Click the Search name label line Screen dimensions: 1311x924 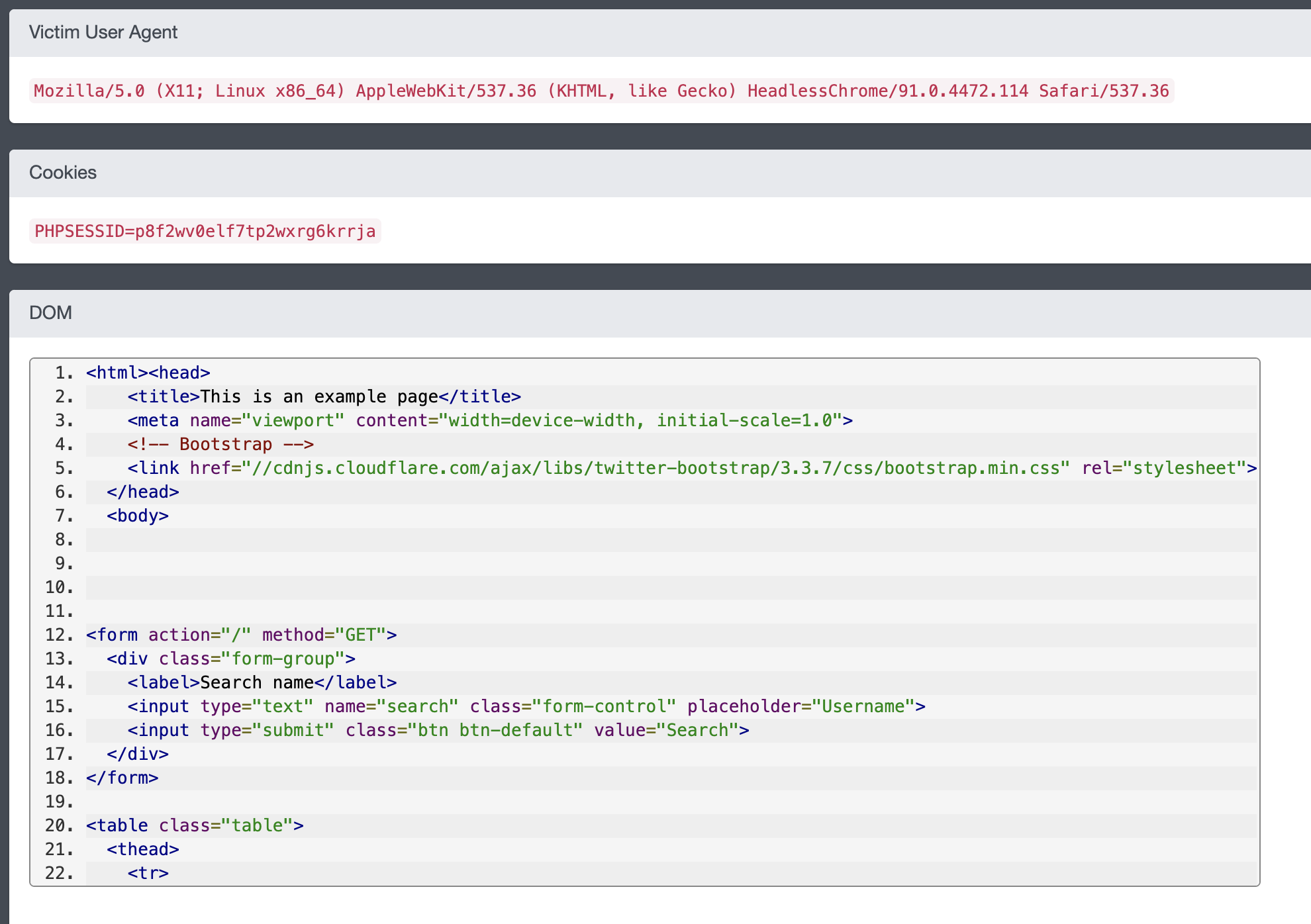click(x=262, y=682)
